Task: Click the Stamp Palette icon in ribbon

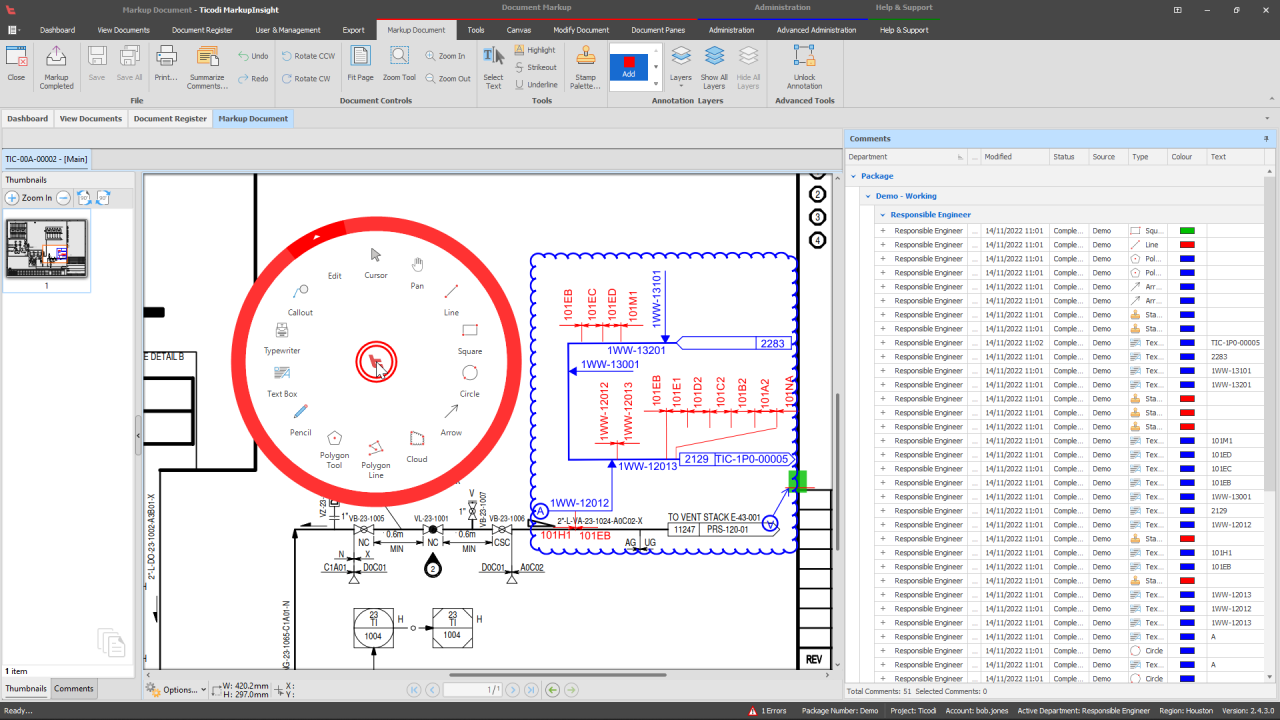Action: coord(585,68)
